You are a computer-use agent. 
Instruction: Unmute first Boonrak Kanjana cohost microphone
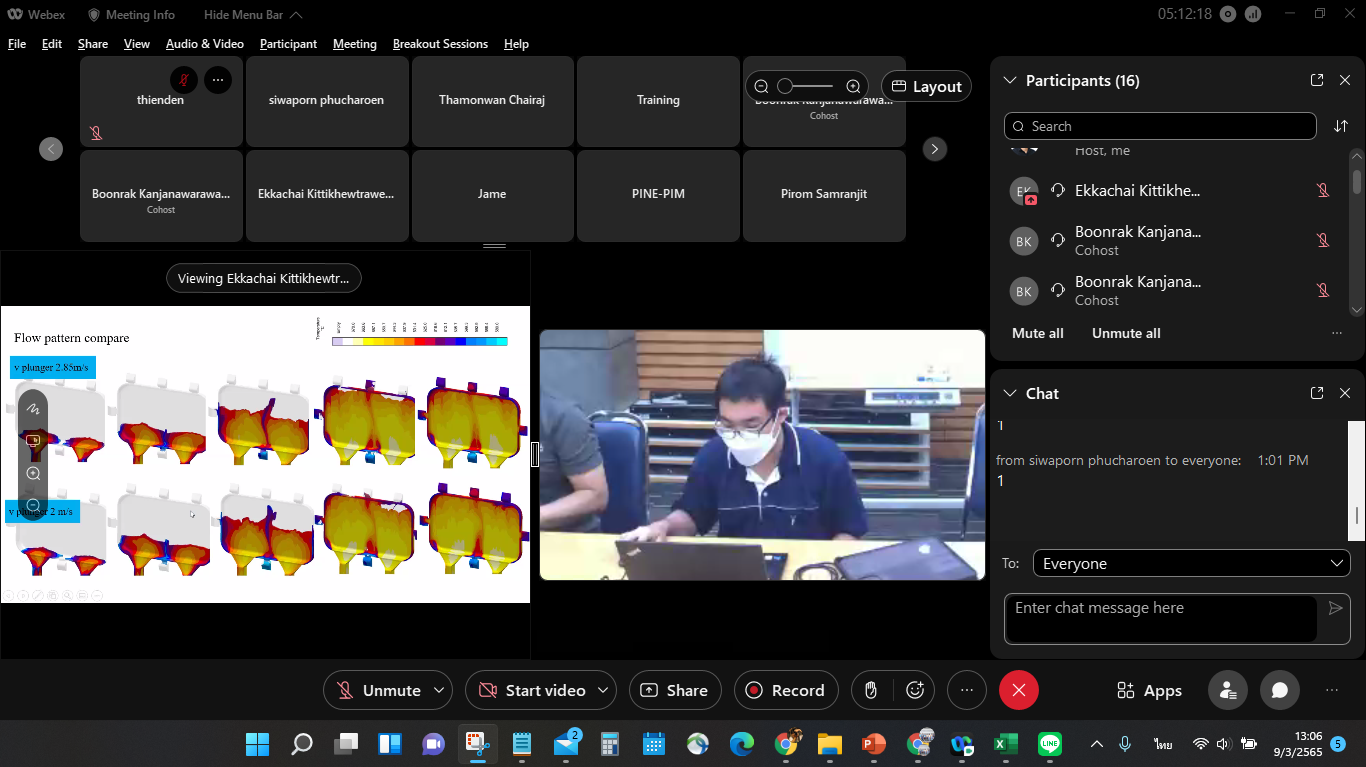1323,240
